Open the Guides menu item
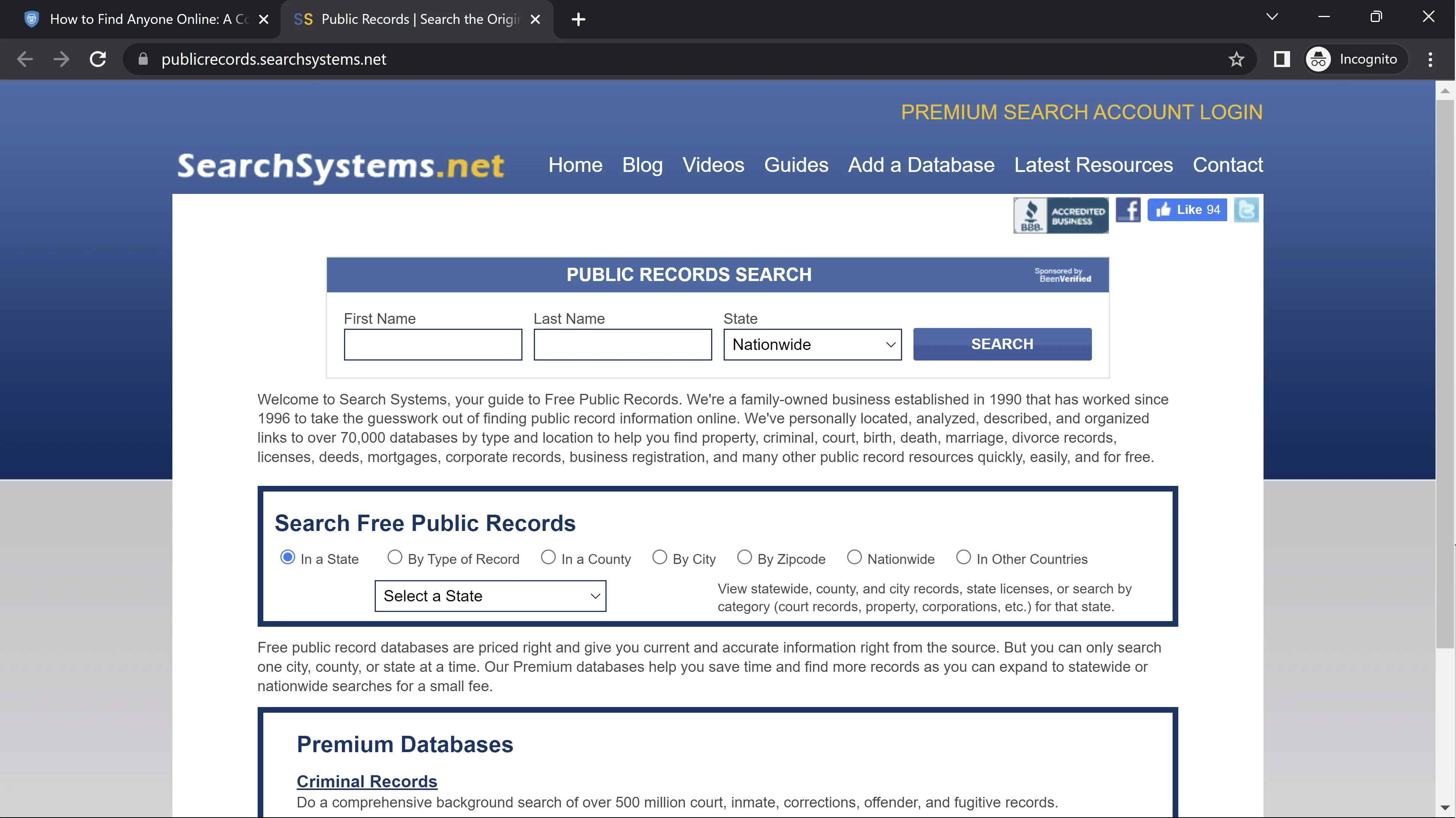The image size is (1456, 818). [x=796, y=165]
